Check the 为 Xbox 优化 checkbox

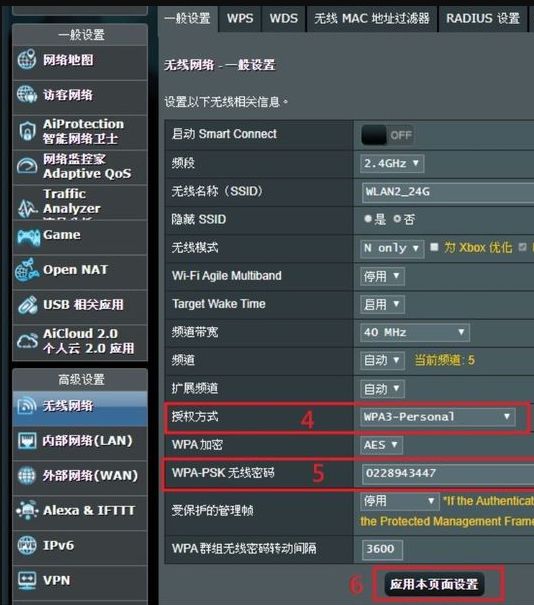(x=434, y=247)
